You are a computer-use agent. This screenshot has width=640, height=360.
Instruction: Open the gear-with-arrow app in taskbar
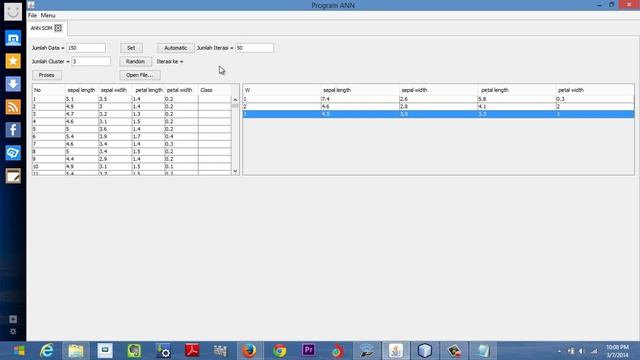163,351
